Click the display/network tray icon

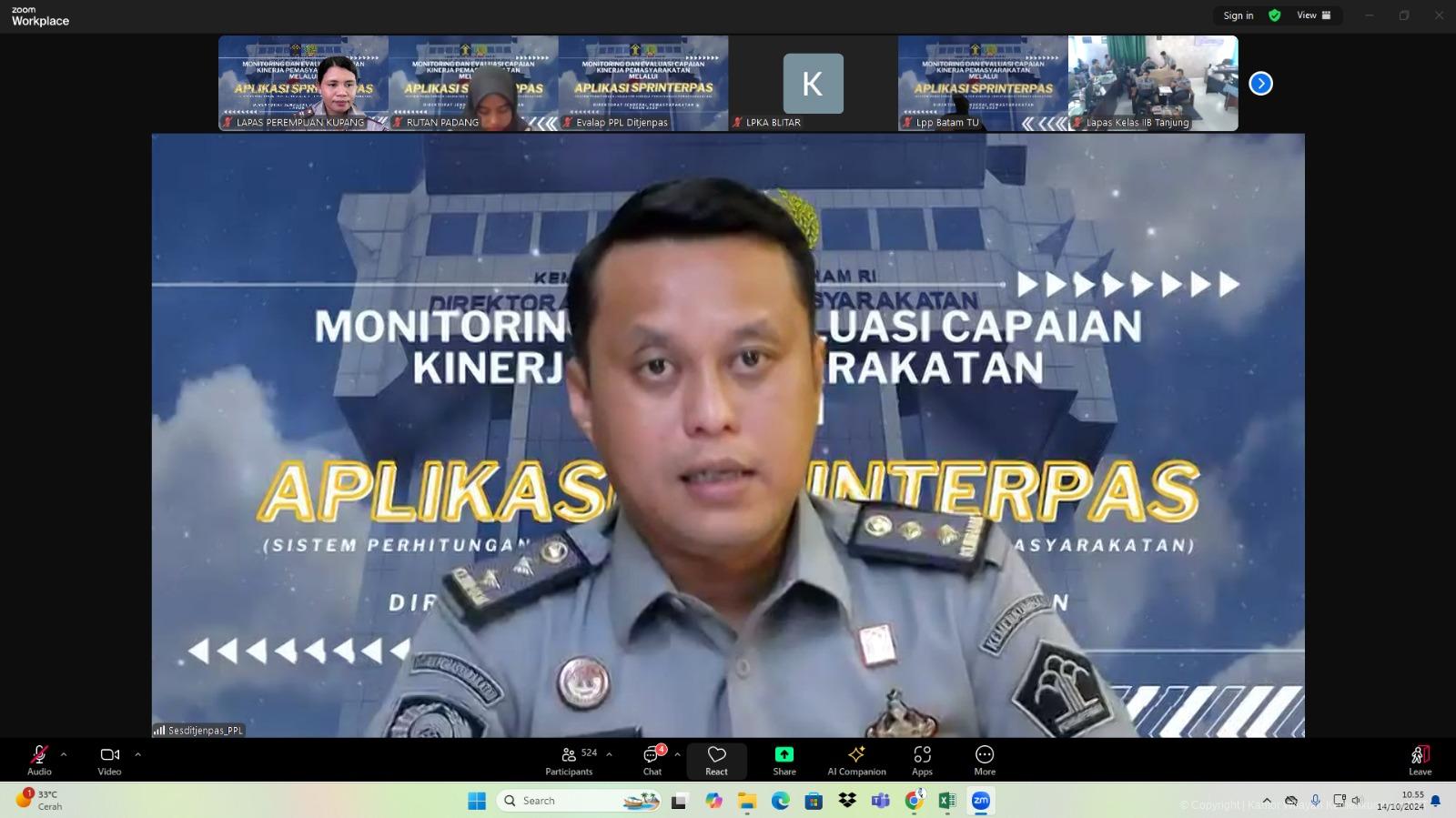pyautogui.click(x=1339, y=801)
